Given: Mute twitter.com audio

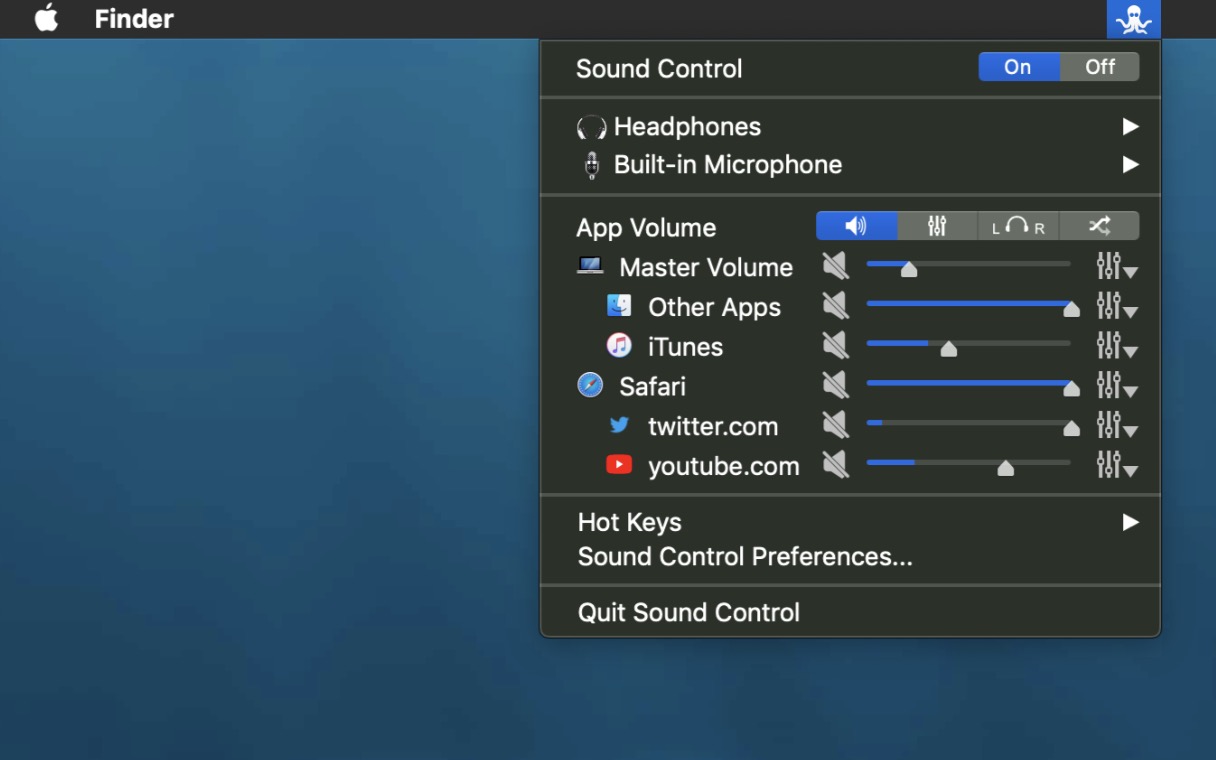Looking at the screenshot, I should (x=835, y=425).
